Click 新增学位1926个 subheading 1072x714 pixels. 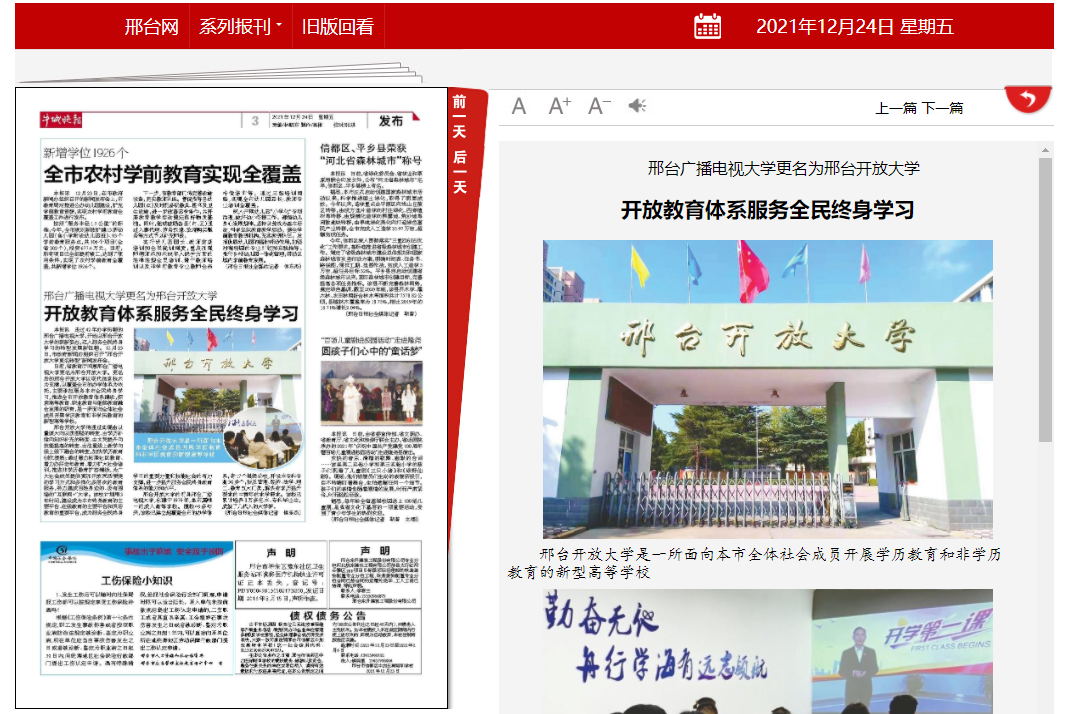[85, 153]
